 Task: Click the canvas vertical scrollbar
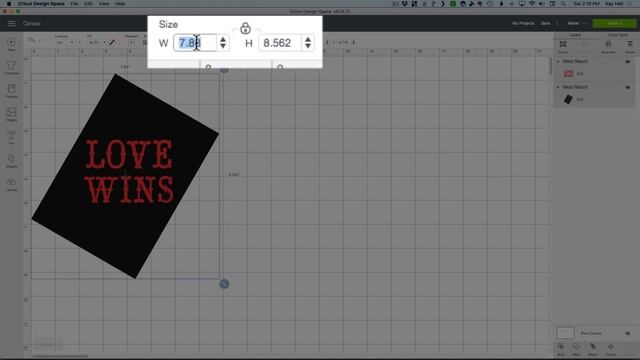[551, 67]
